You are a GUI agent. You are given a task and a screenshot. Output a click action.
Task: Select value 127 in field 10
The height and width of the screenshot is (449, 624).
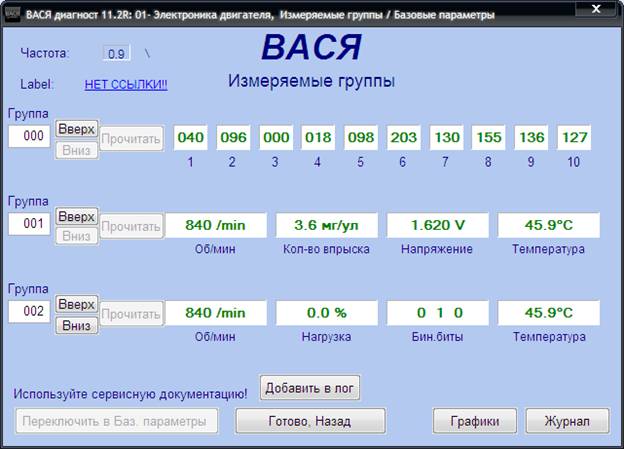coord(574,137)
